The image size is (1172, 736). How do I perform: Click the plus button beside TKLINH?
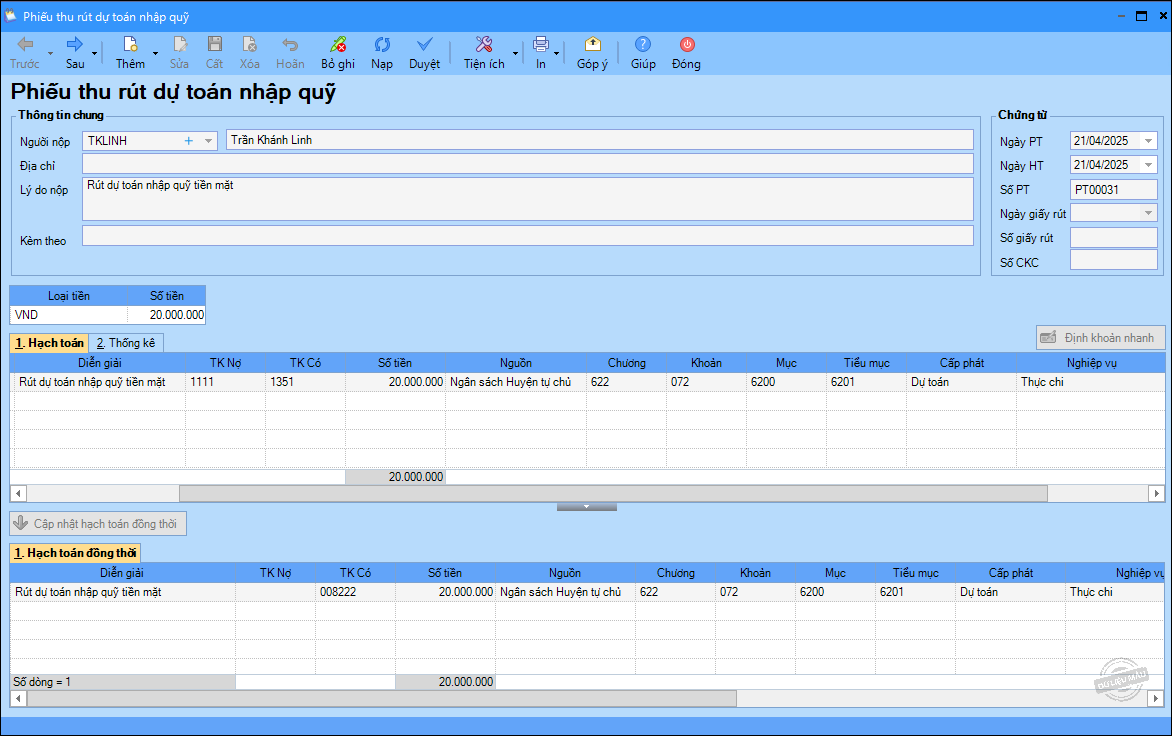[188, 141]
